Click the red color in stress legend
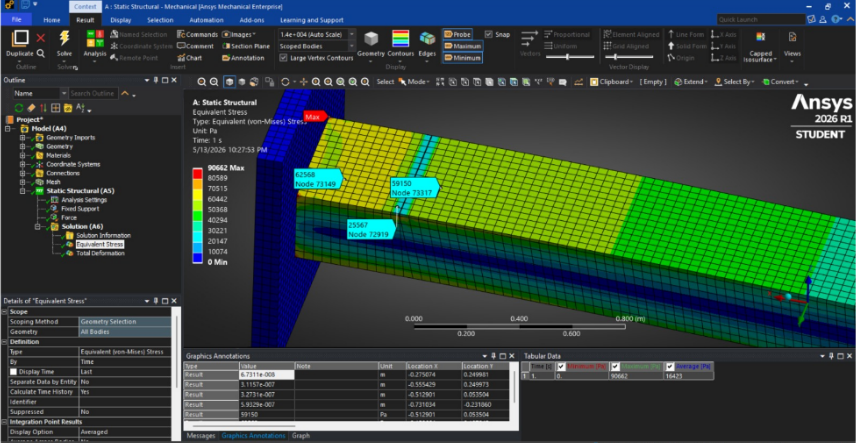This screenshot has height=443, width=857. (x=198, y=173)
